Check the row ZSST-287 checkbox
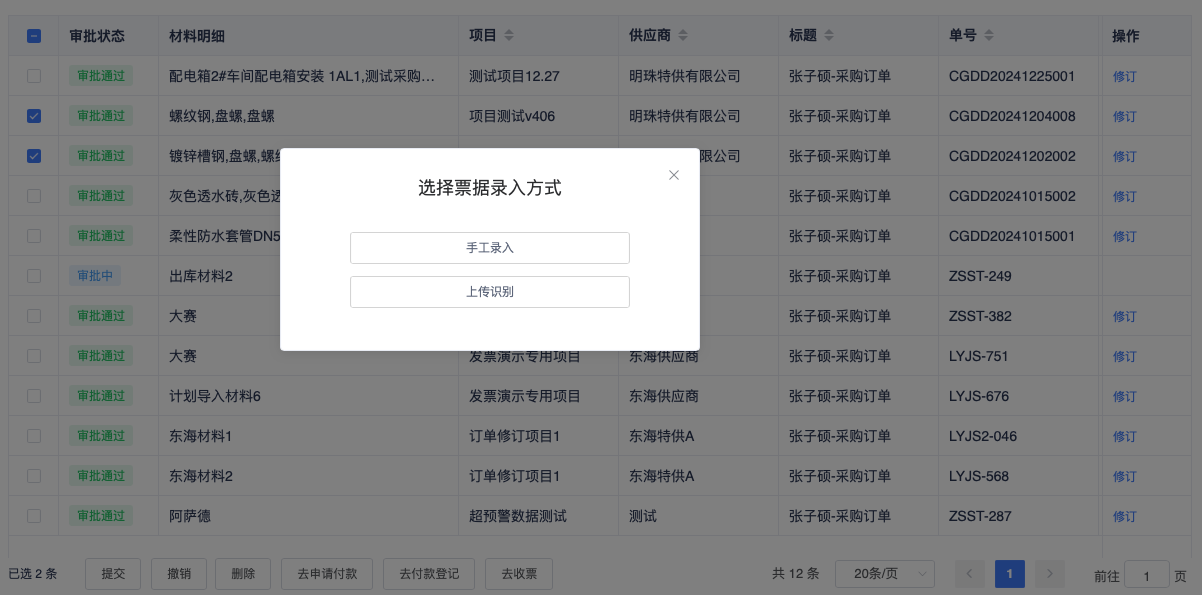This screenshot has height=595, width=1202. point(34,516)
